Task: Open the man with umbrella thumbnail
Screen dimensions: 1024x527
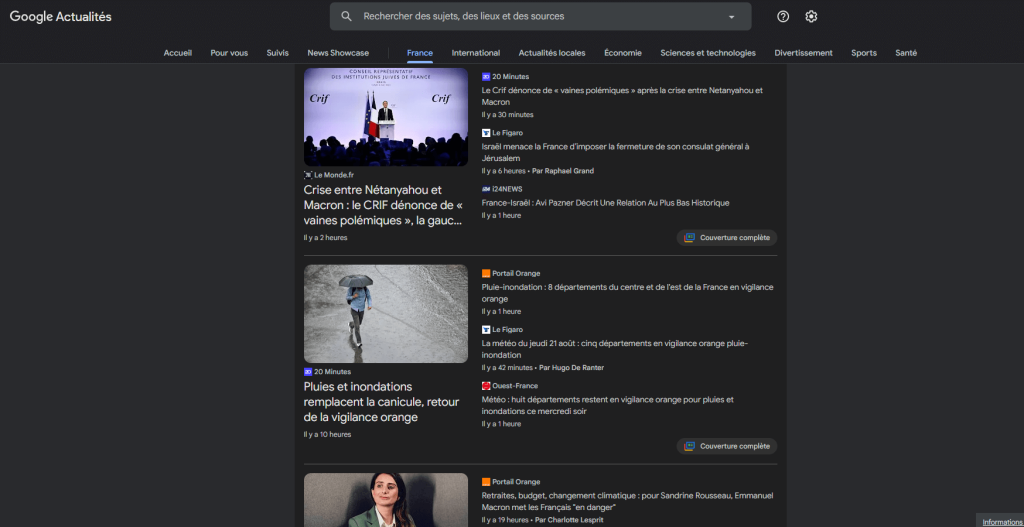Action: pyautogui.click(x=386, y=313)
